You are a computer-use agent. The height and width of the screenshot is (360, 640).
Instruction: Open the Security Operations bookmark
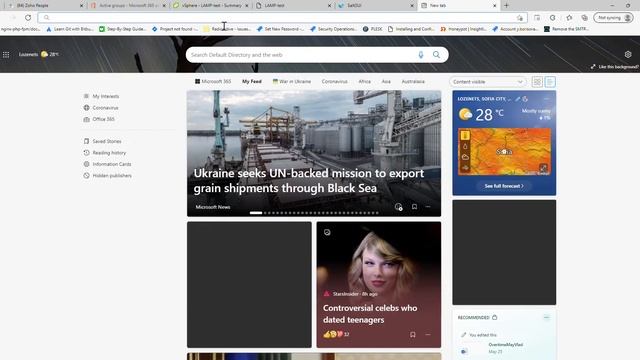[x=333, y=29]
